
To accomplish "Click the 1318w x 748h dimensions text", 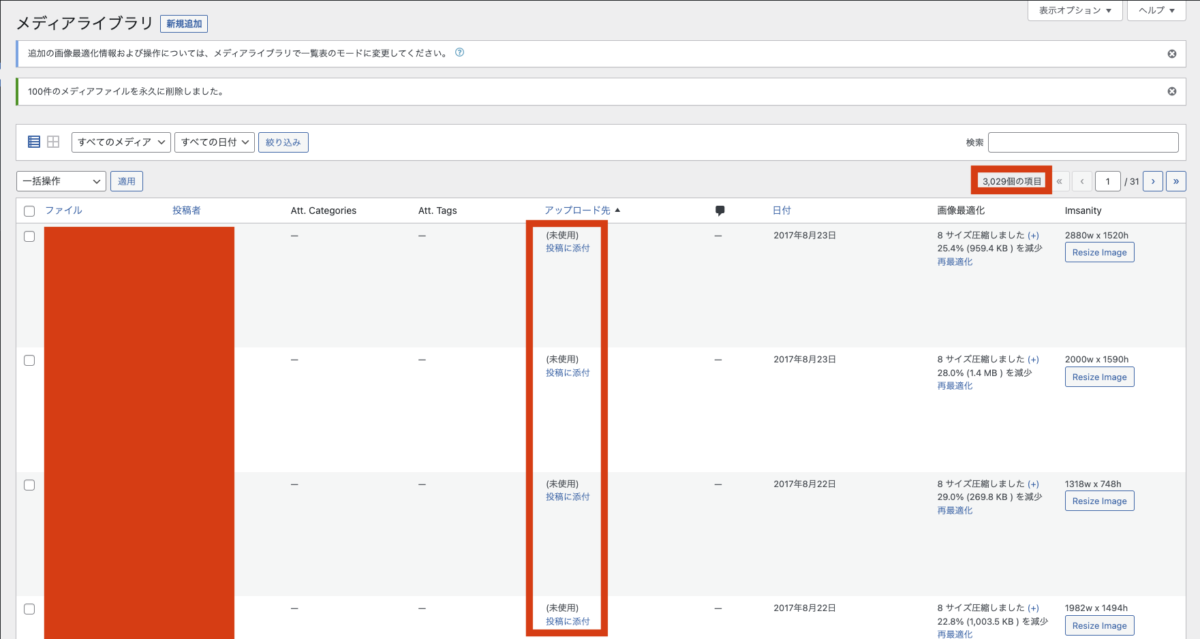I will [x=1095, y=484].
